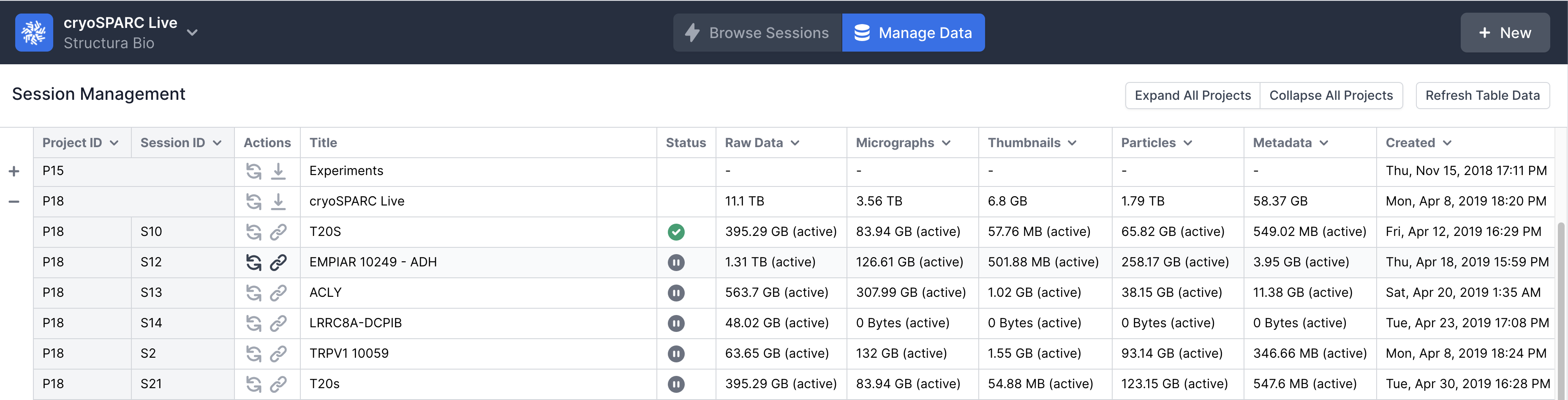Click 'S13' session ID cell

click(182, 293)
